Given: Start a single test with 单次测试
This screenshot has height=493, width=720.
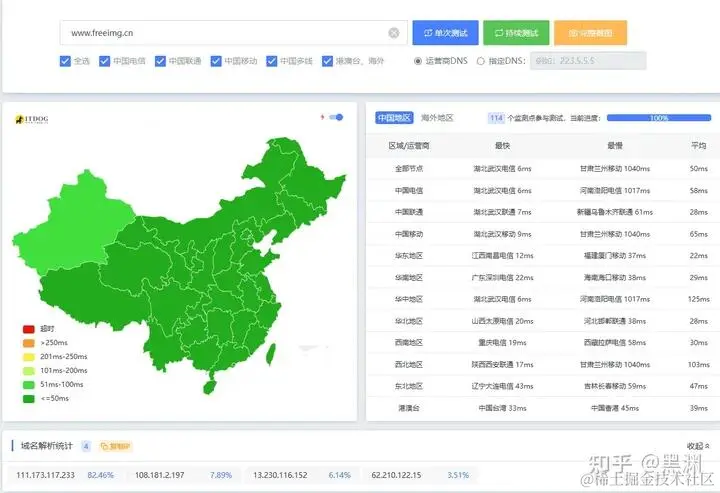Looking at the screenshot, I should click(445, 33).
